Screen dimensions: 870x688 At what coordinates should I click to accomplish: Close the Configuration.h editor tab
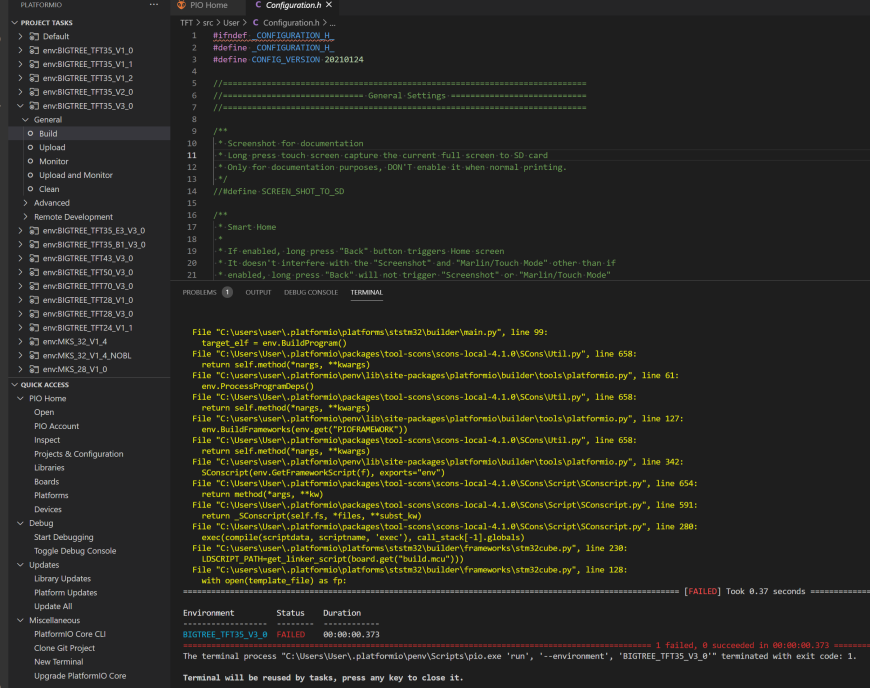329,4
